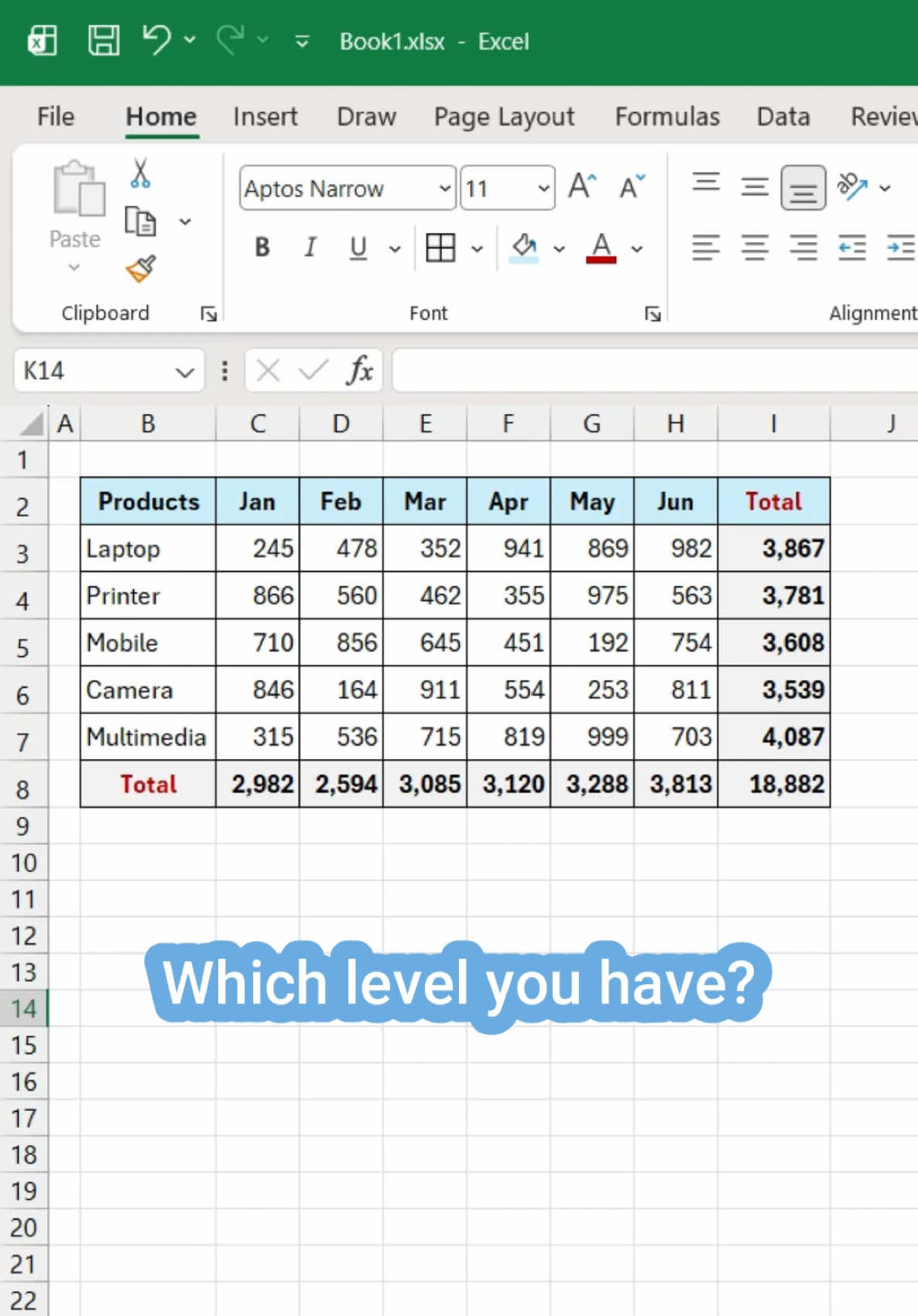This screenshot has width=918, height=1316.
Task: Open the Fill Color palette arrow
Action: coord(559,249)
